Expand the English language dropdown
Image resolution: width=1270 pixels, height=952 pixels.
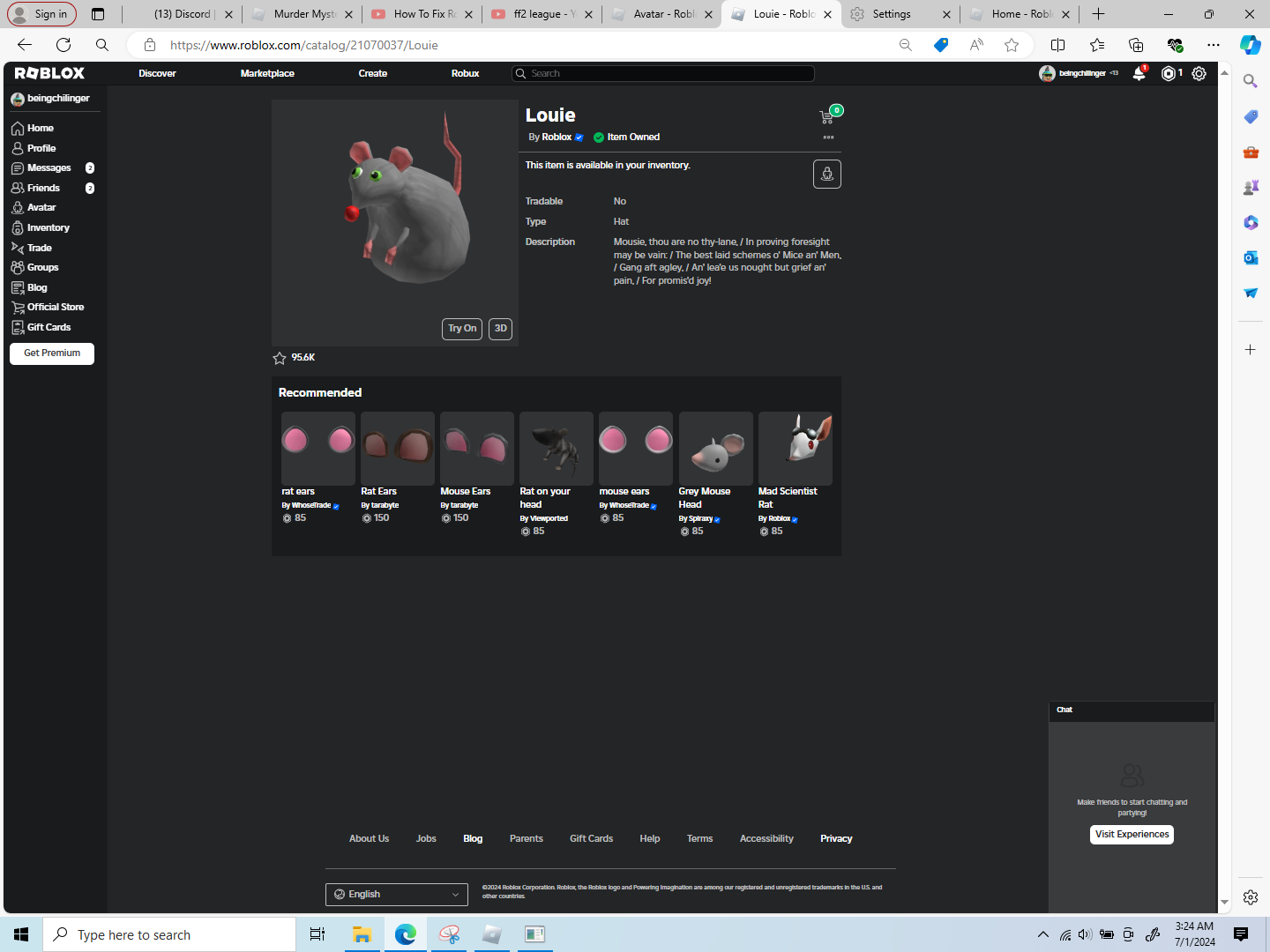pos(397,895)
